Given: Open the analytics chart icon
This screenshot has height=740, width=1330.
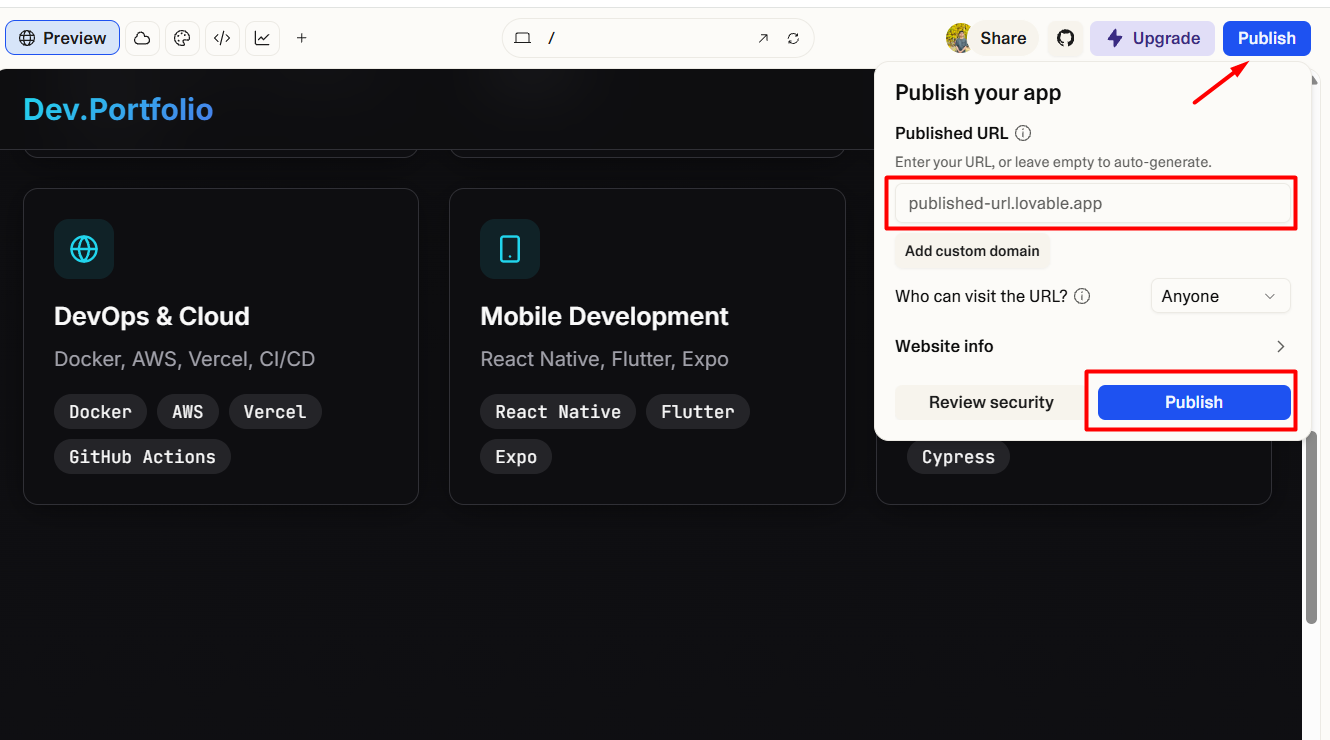Looking at the screenshot, I should coord(262,38).
